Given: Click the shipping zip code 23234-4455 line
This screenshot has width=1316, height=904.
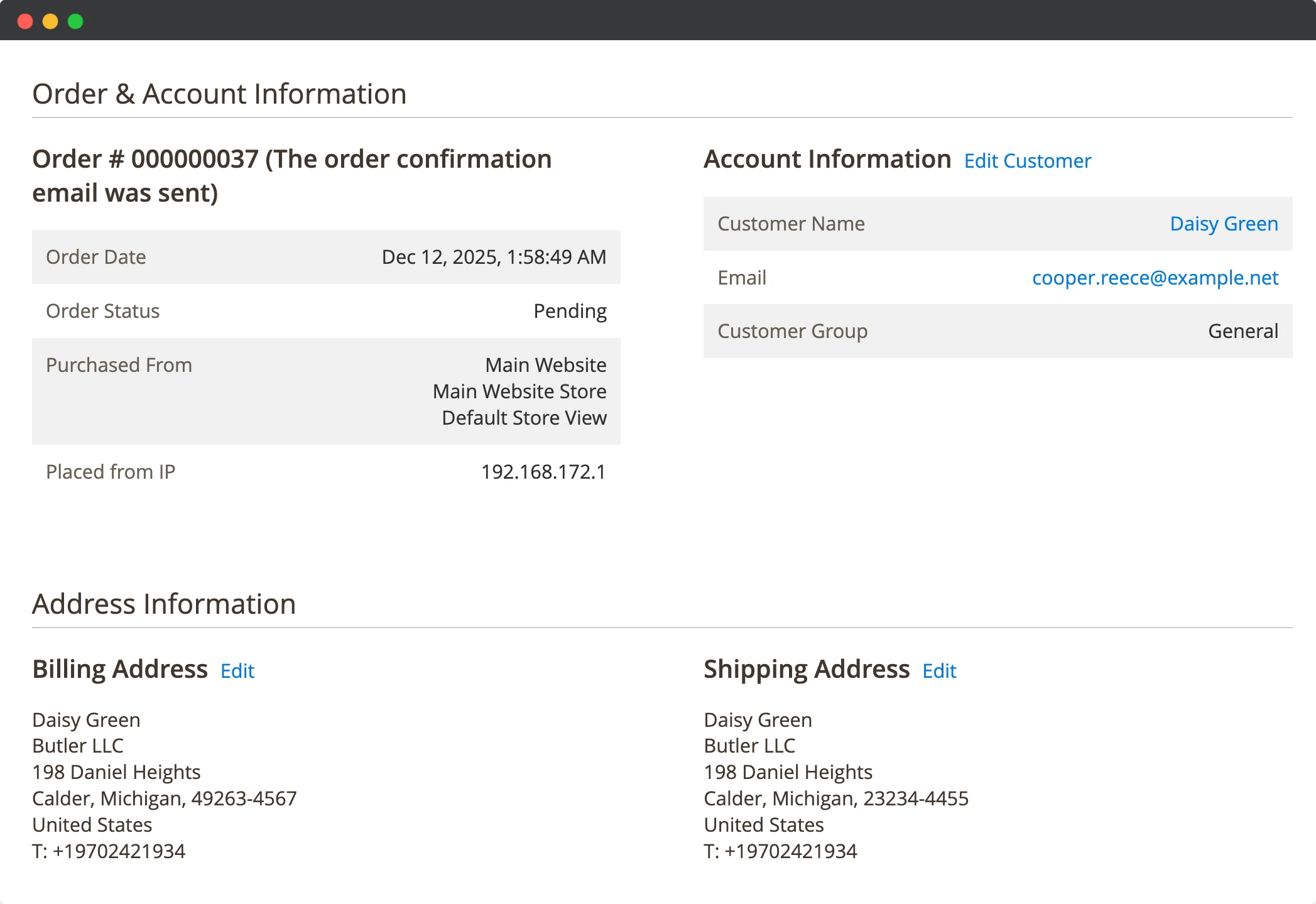Looking at the screenshot, I should click(x=835, y=798).
